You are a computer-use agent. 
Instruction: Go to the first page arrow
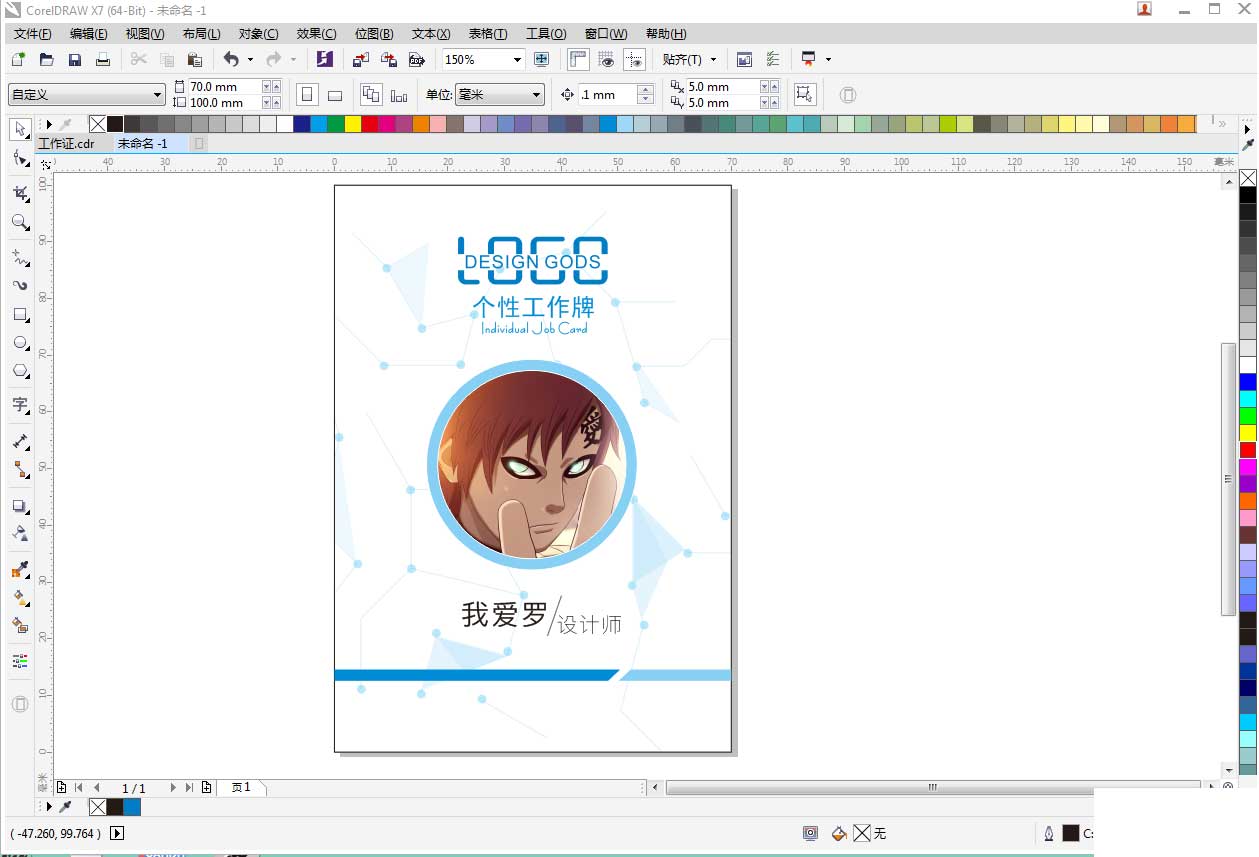[79, 788]
